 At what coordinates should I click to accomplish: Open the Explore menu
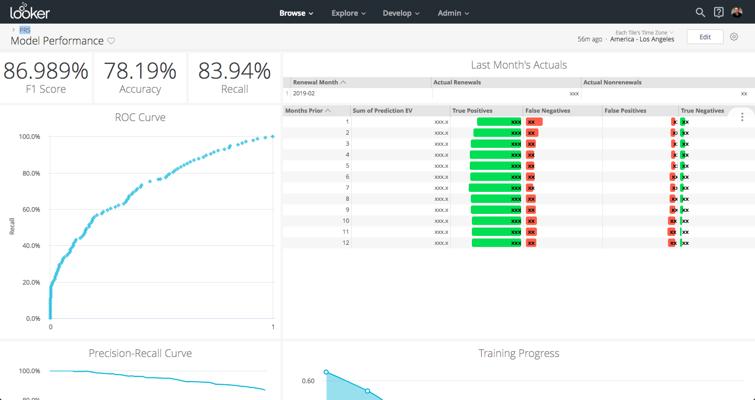click(x=348, y=13)
